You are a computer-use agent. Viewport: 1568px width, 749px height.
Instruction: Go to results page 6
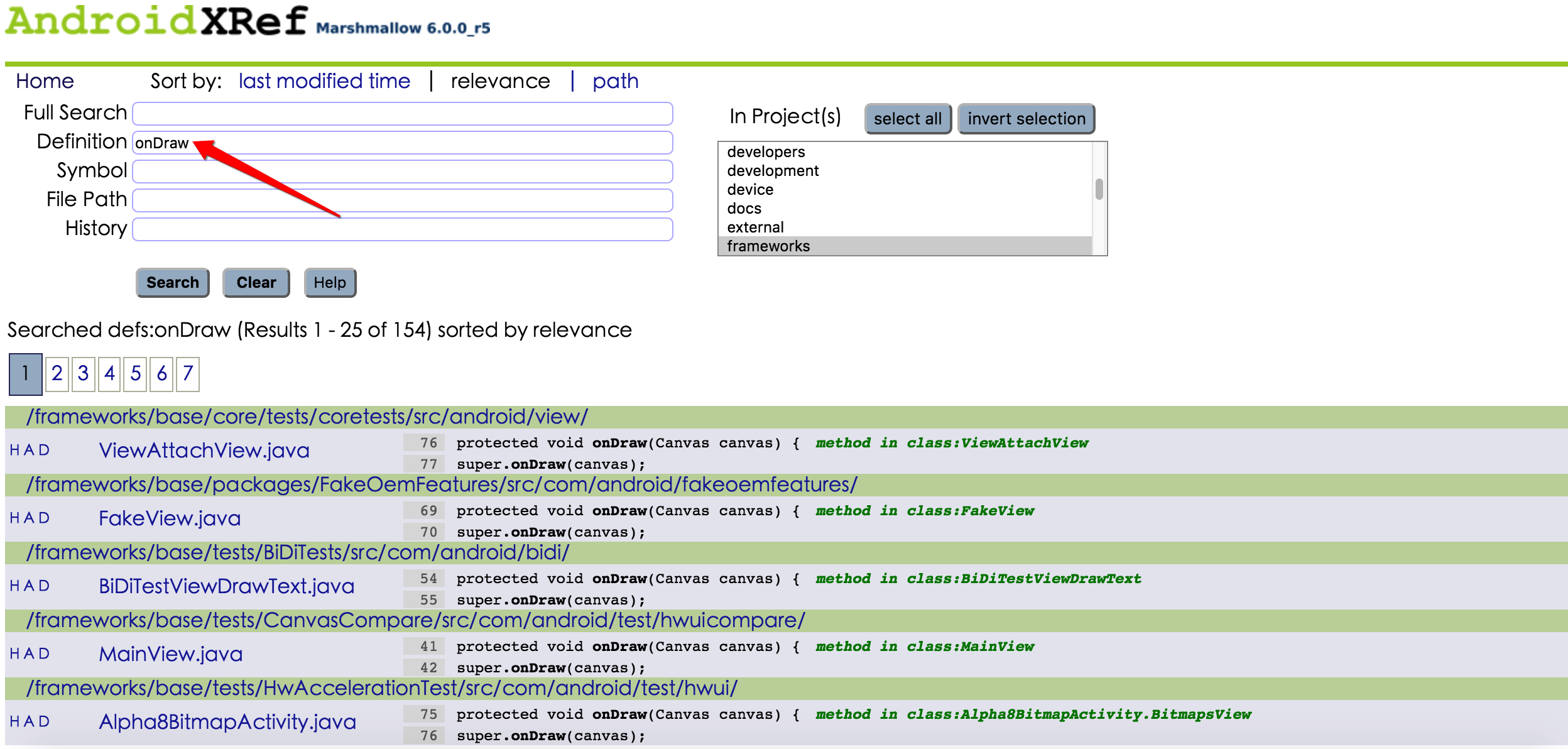[162, 374]
